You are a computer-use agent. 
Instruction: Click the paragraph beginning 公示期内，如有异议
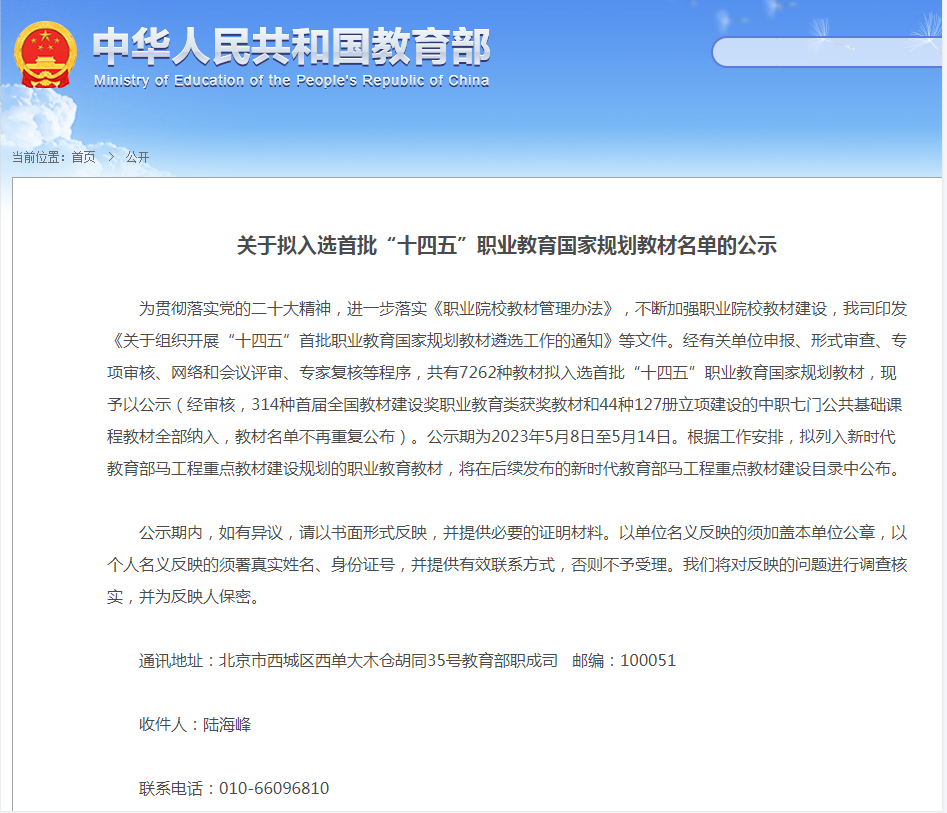(x=507, y=565)
